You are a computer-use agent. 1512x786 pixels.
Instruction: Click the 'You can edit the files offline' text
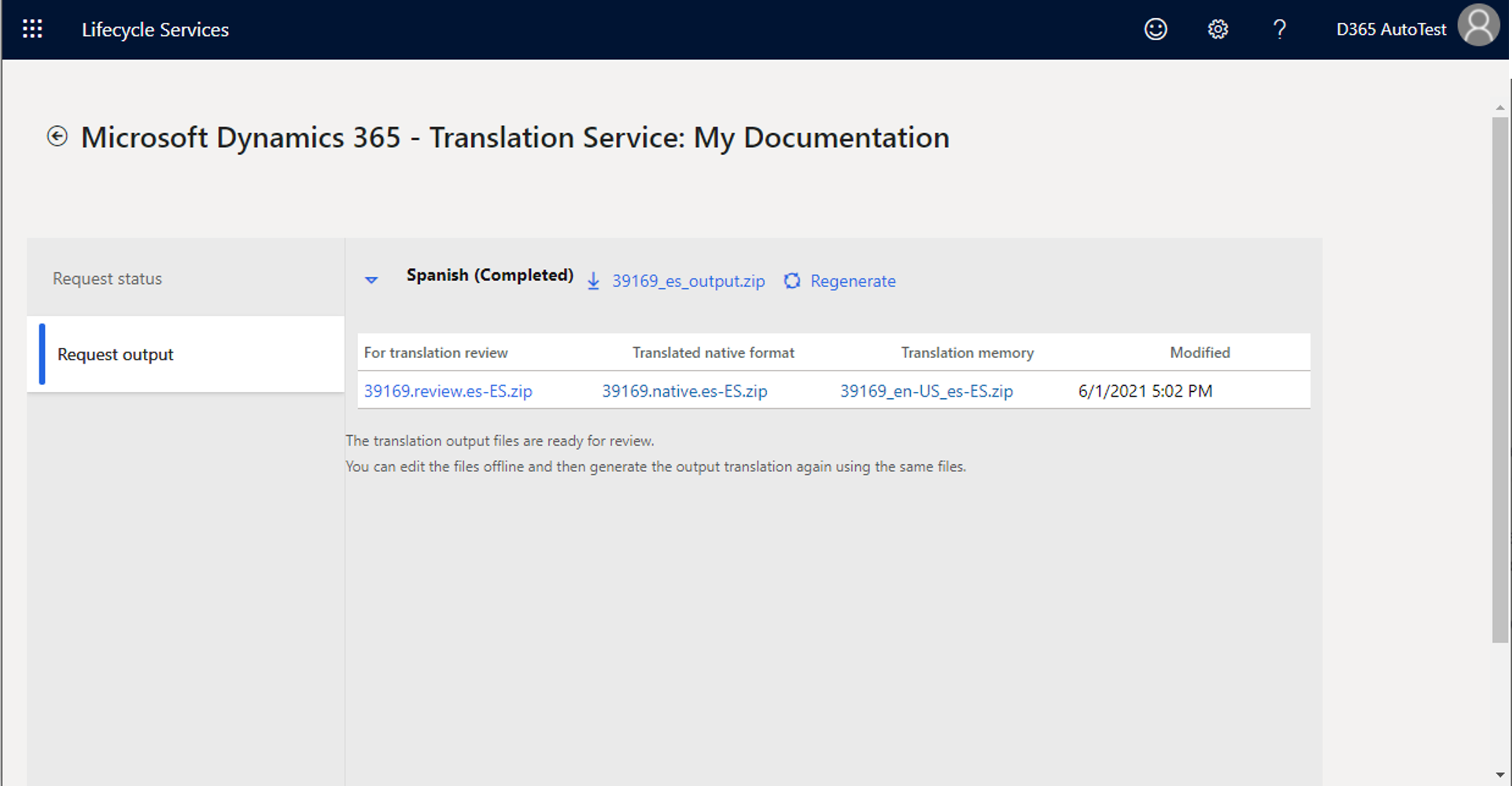(x=655, y=467)
